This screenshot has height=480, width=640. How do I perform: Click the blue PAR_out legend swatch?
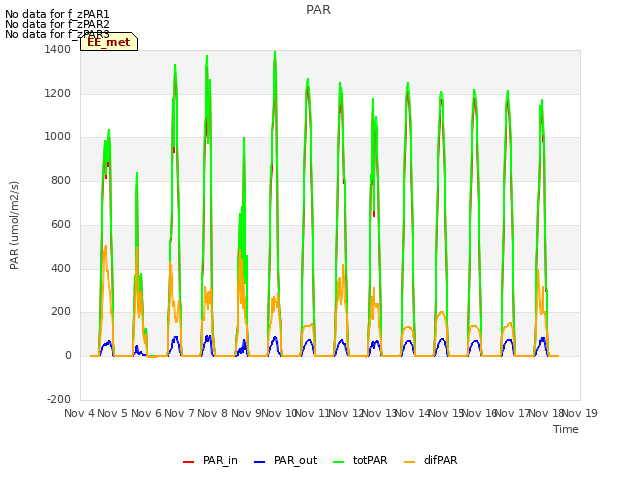(259, 462)
